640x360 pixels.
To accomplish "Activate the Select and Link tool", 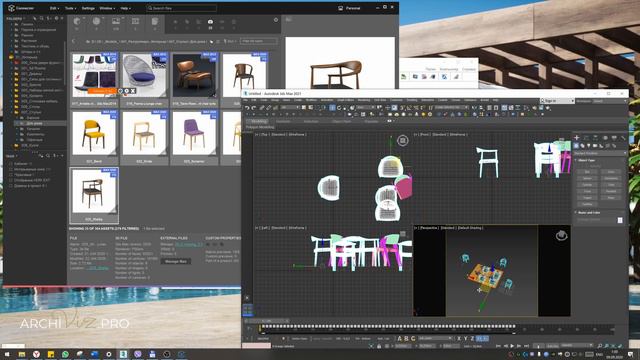I will click(x=262, y=108).
